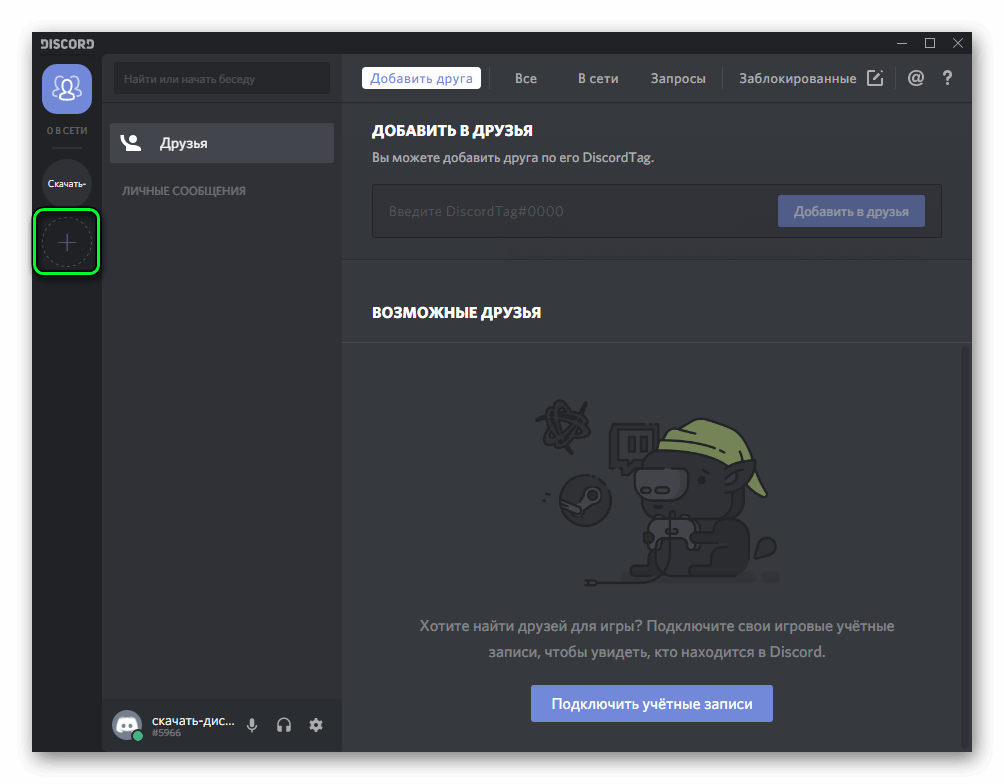Add a server with plus icon
The image size is (1004, 784).
(67, 242)
